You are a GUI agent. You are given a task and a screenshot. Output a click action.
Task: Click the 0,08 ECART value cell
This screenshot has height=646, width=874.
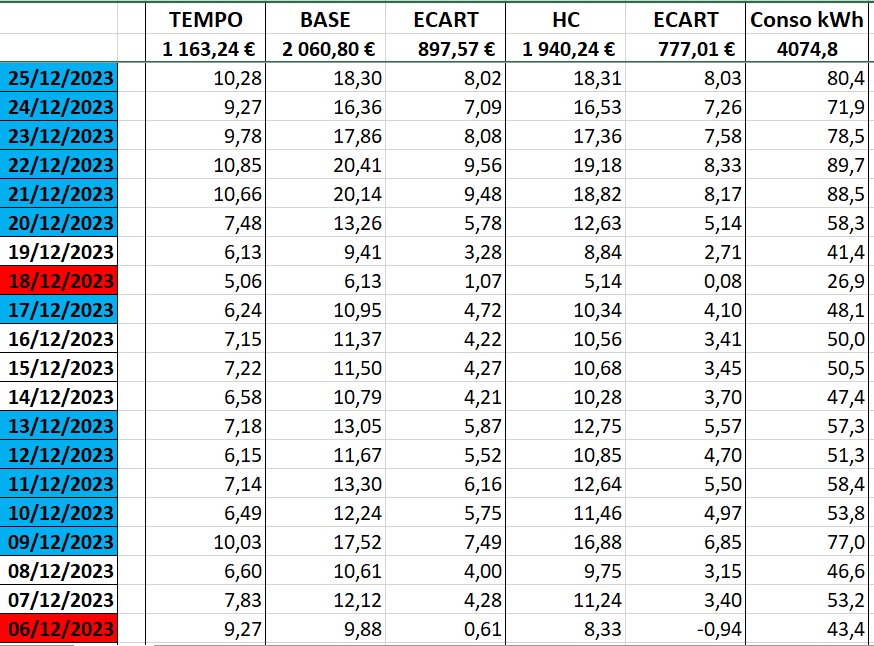(686, 281)
